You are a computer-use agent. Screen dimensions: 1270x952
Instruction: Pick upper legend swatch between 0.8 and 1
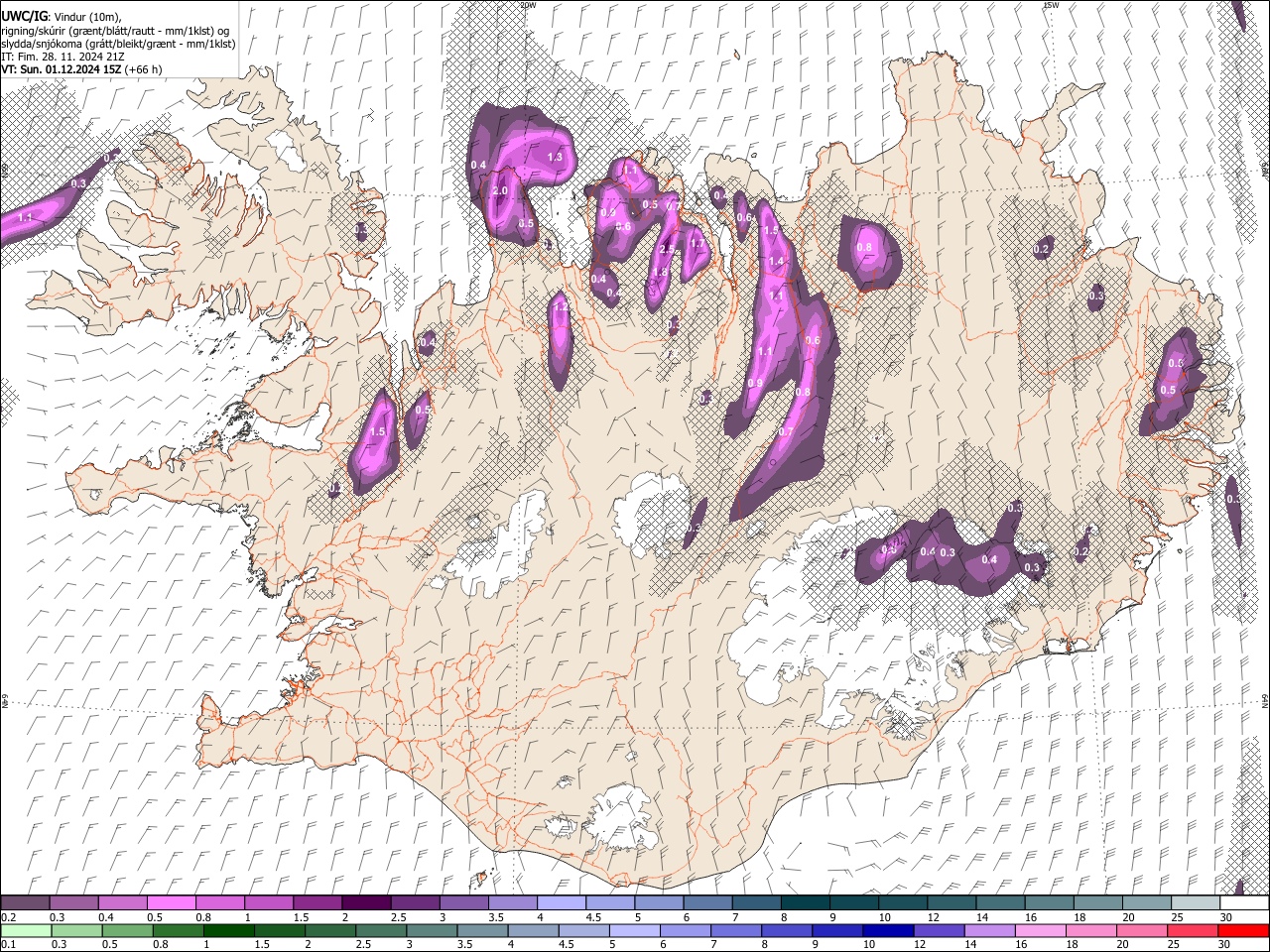coord(219,903)
